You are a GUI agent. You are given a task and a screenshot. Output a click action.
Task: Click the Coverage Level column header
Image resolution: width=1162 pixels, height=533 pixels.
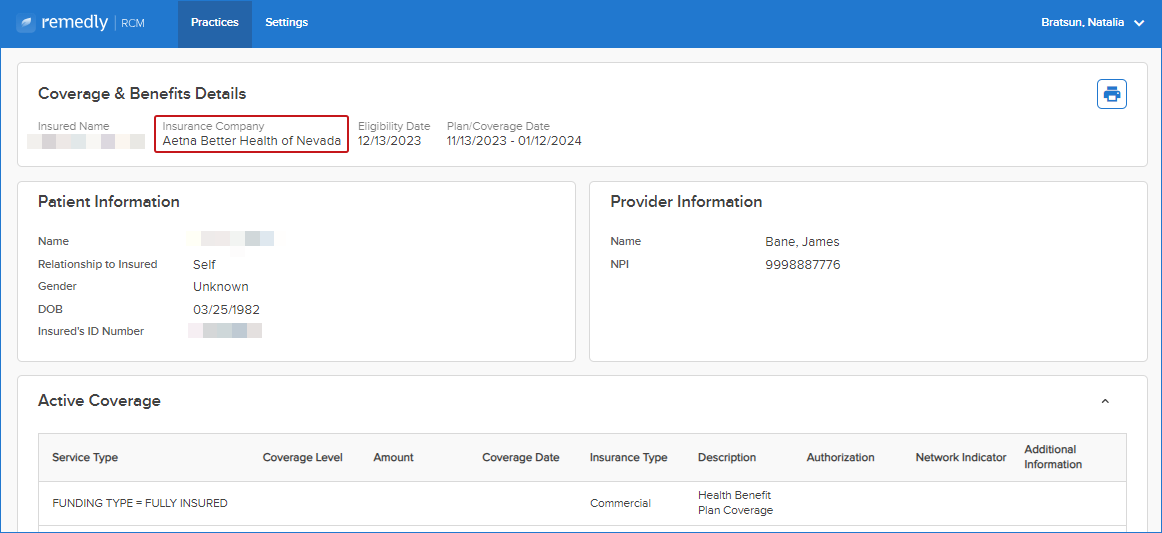[302, 457]
